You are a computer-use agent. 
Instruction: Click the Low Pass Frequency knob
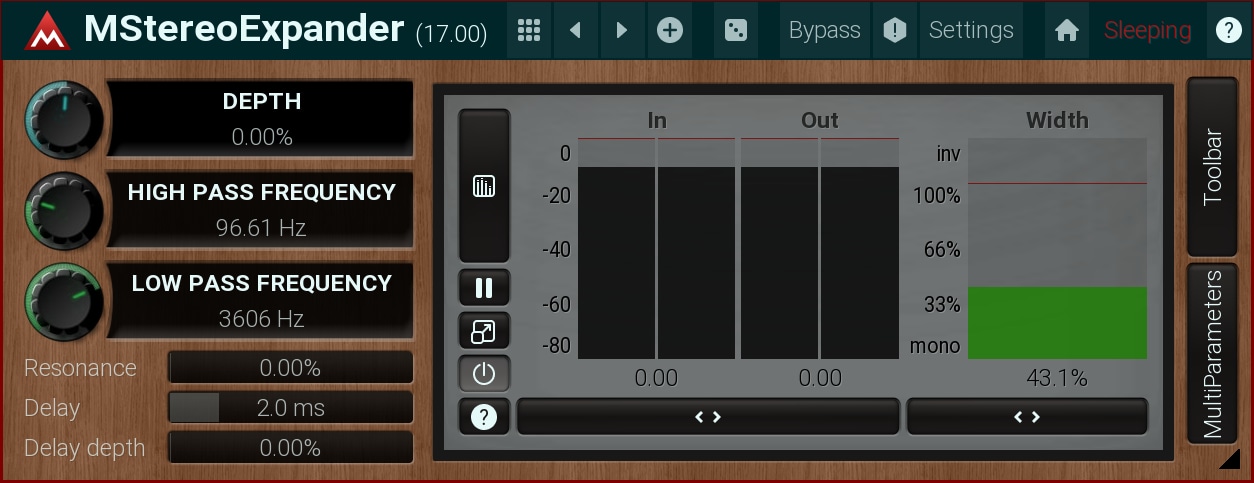[63, 301]
